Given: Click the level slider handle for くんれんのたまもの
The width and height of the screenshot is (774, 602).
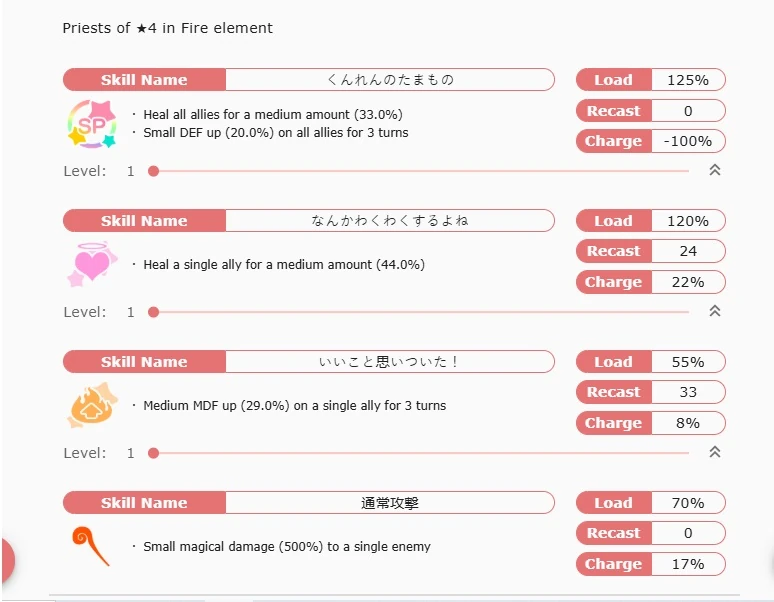Looking at the screenshot, I should 154,171.
